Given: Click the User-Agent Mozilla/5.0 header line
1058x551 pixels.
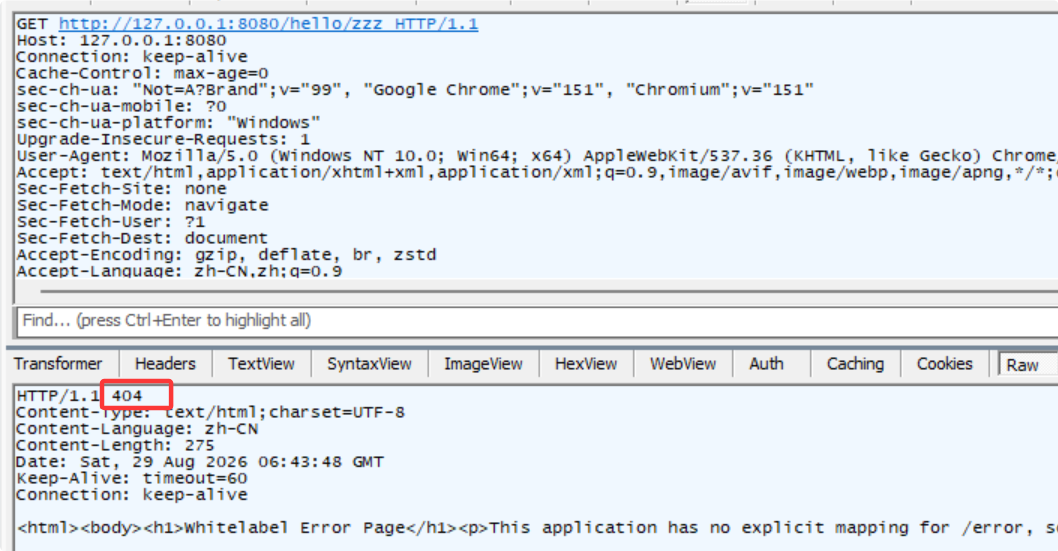Looking at the screenshot, I should 537,156.
